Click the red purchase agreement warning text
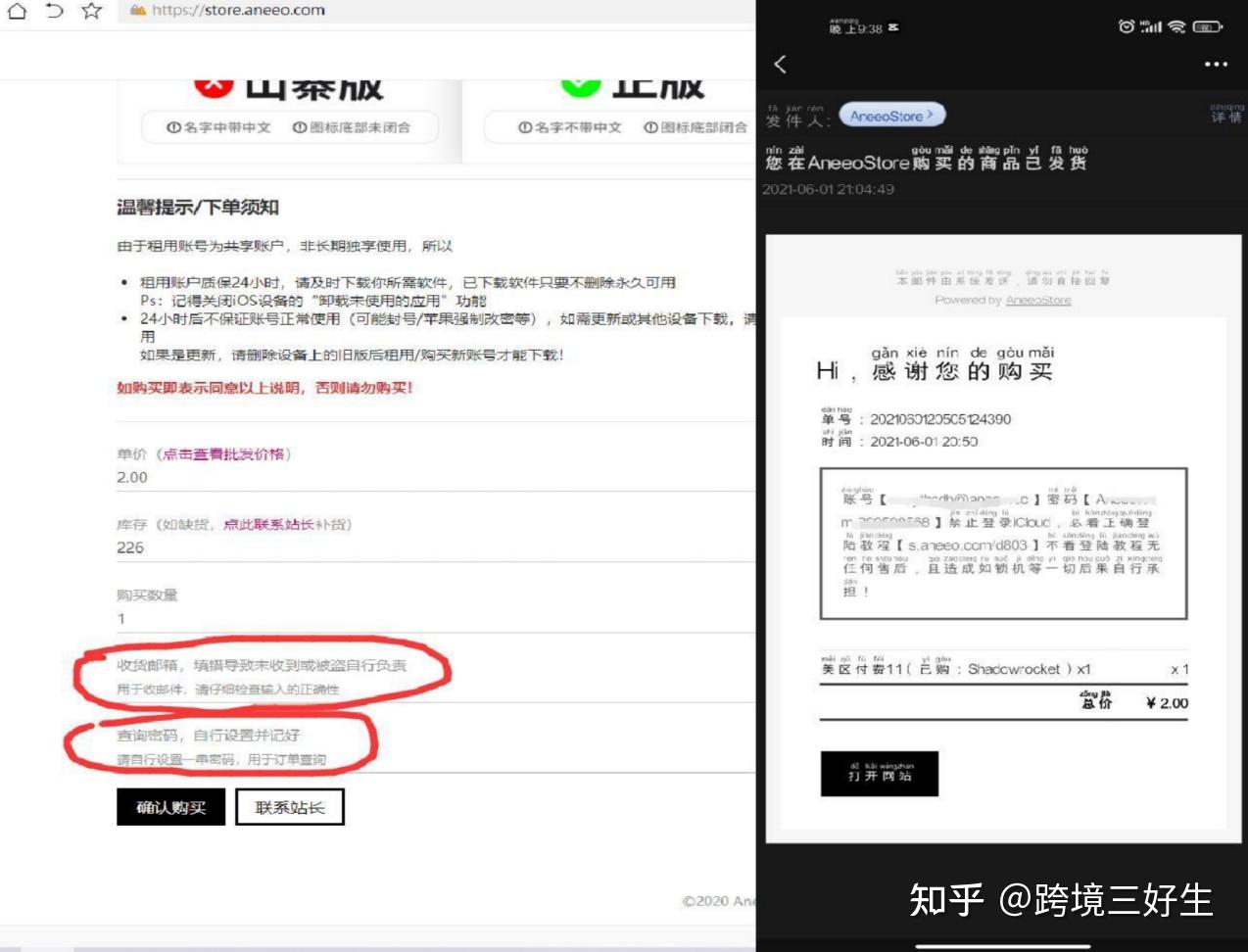The height and width of the screenshot is (952, 1248). click(264, 388)
